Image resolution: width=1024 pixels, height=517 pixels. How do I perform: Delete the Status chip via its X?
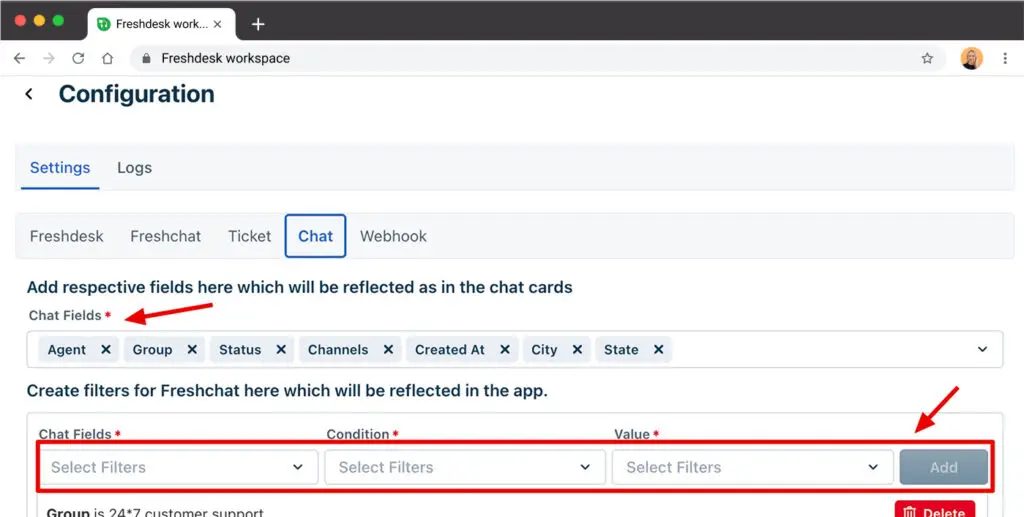click(281, 350)
